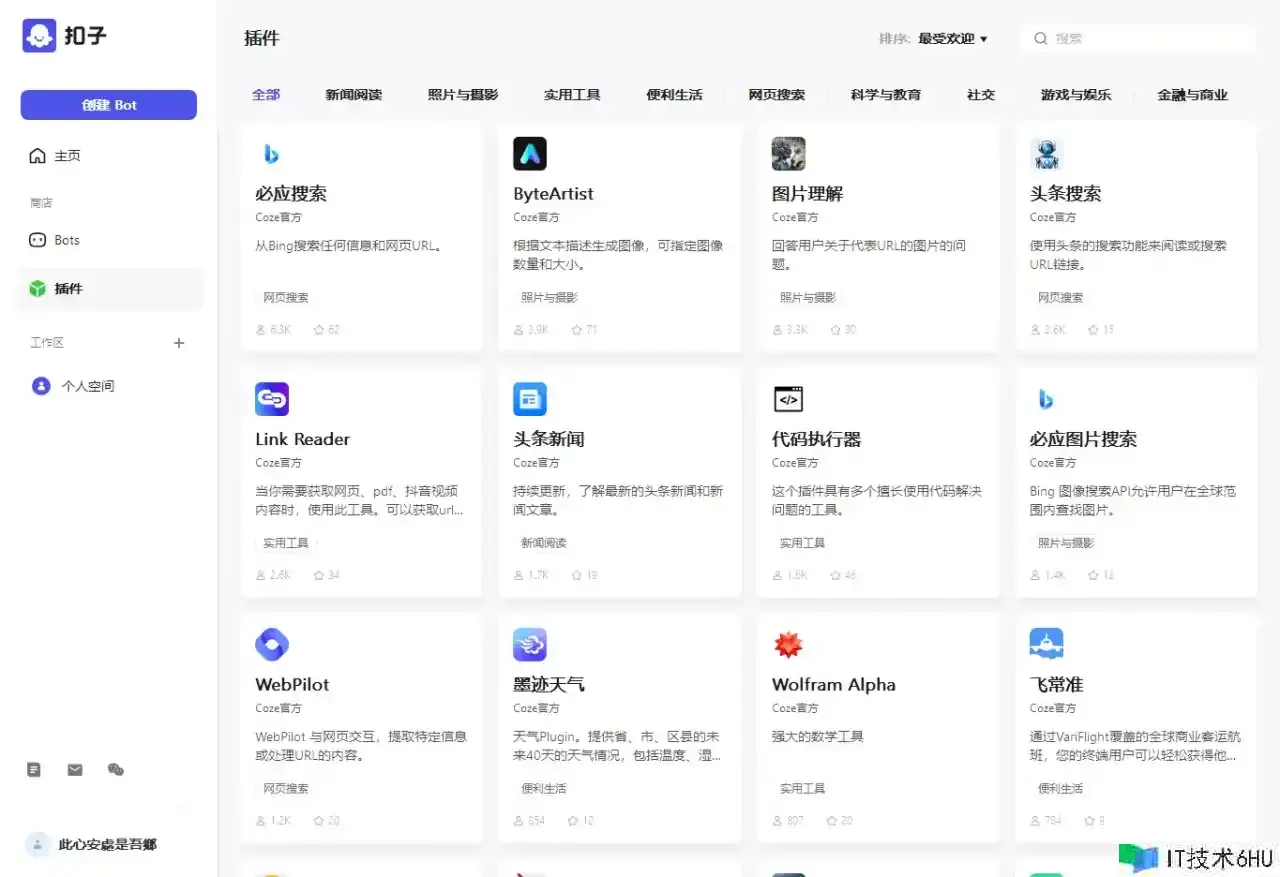The width and height of the screenshot is (1280, 877).
Task: Click the 网页搜索 tag on 必应搜索 card
Action: pyautogui.click(x=286, y=298)
